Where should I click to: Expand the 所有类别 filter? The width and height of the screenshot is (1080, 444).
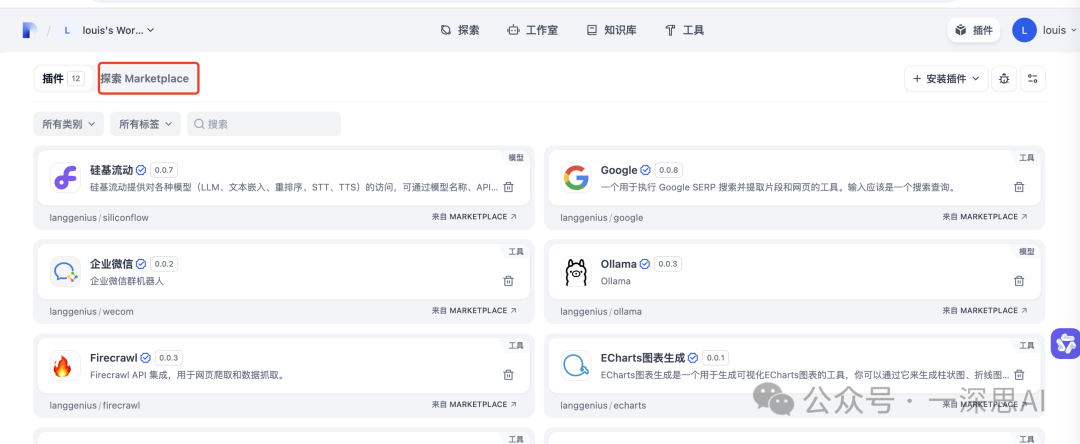click(x=68, y=124)
